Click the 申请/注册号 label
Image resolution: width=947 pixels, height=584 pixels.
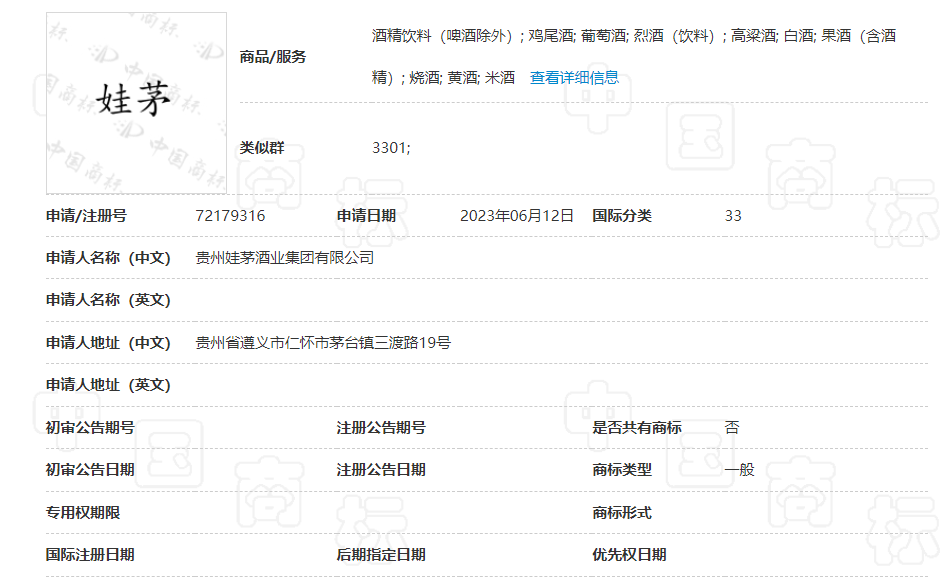click(x=86, y=216)
